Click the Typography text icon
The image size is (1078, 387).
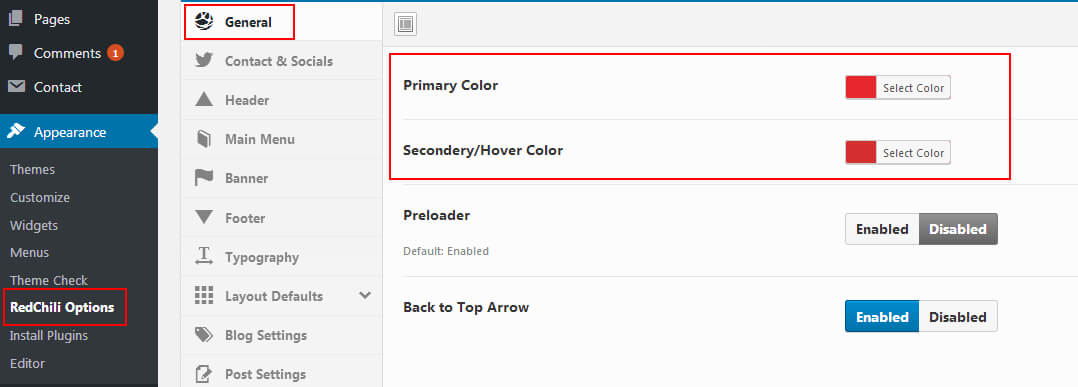click(204, 256)
